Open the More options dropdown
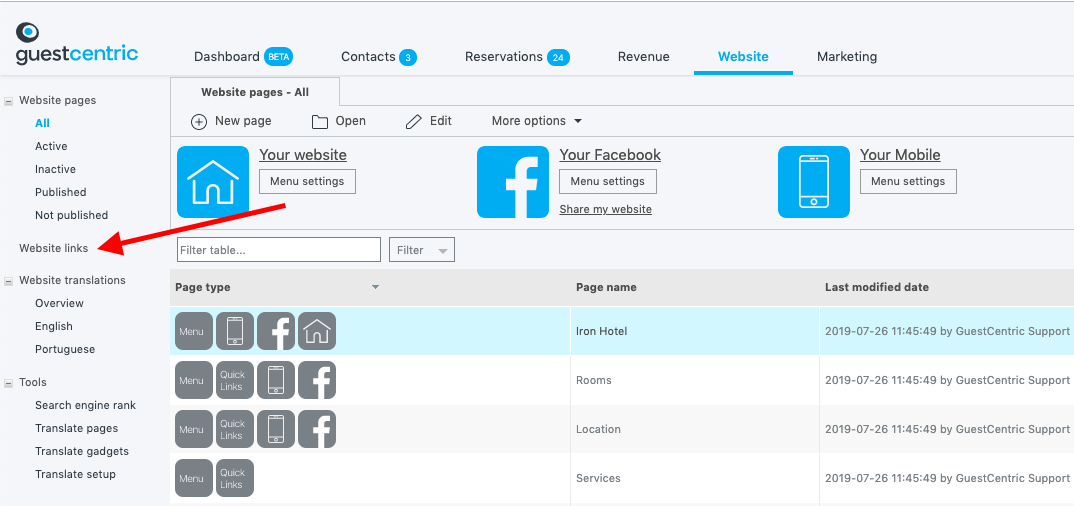Viewport: 1074px width, 506px height. (x=536, y=121)
